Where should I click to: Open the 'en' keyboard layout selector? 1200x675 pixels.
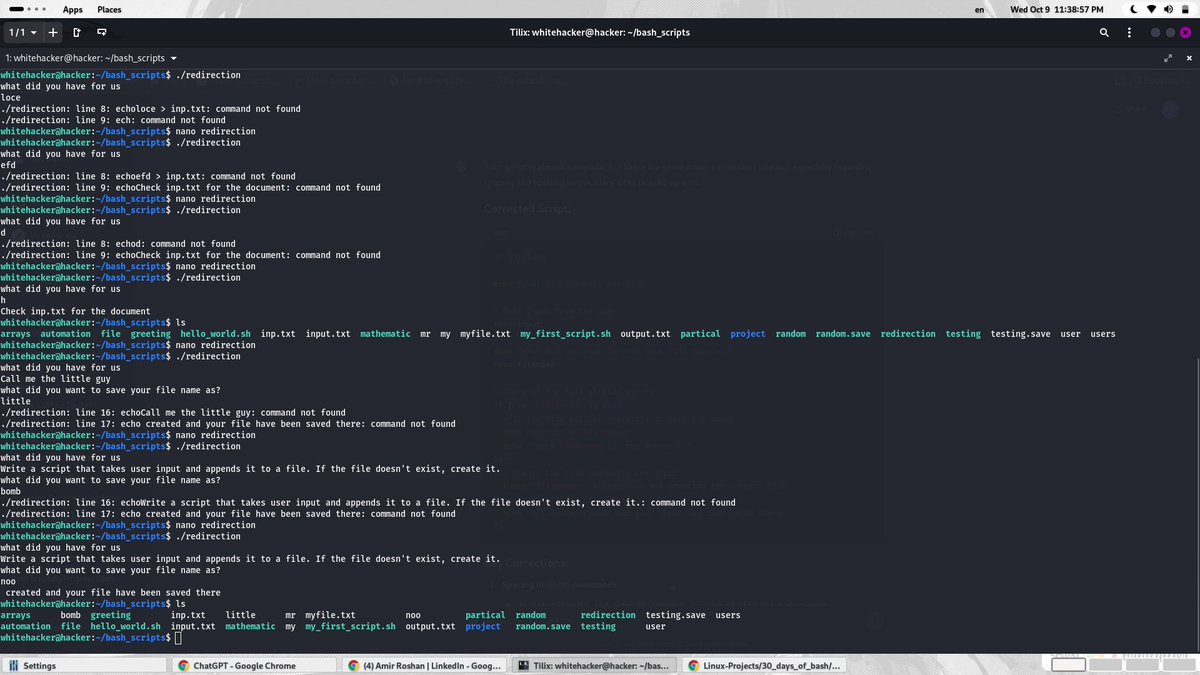(980, 9)
